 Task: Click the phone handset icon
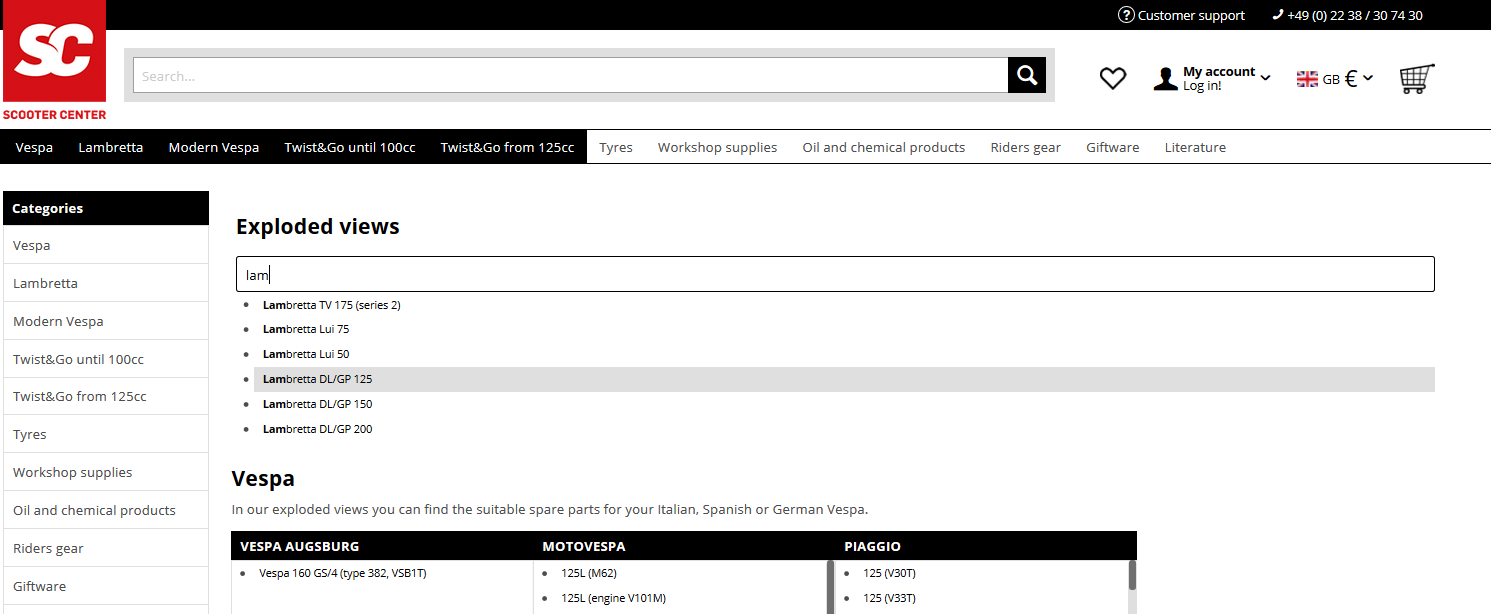pos(1277,15)
